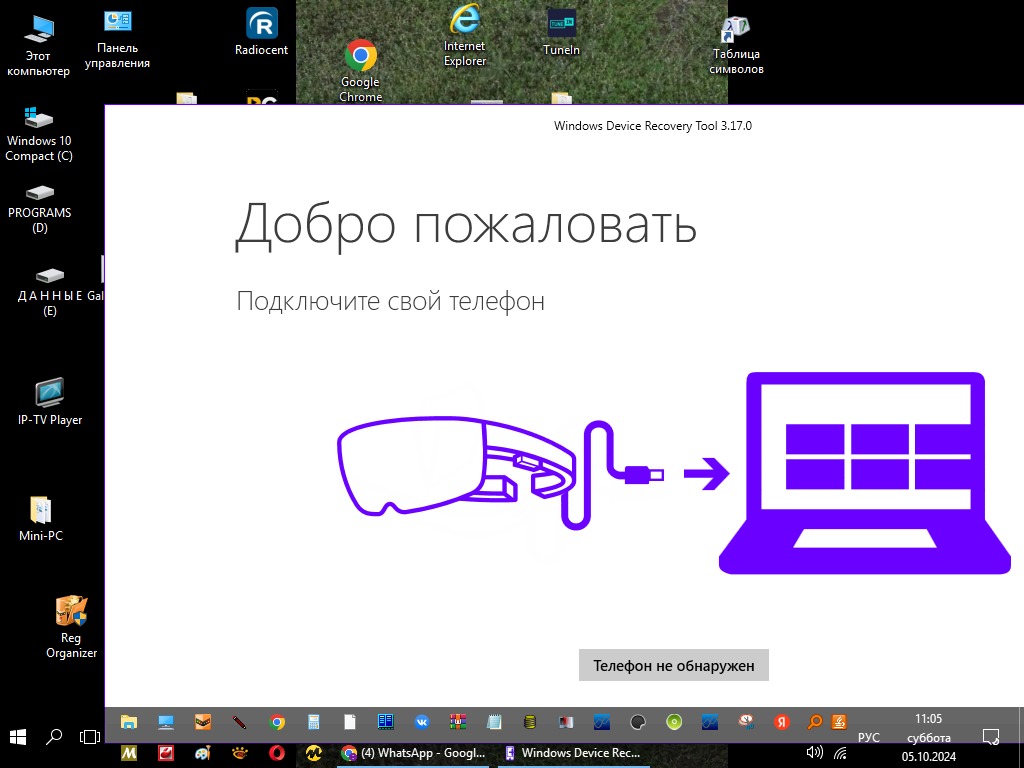
Task: Open the notification center icon
Action: (991, 737)
